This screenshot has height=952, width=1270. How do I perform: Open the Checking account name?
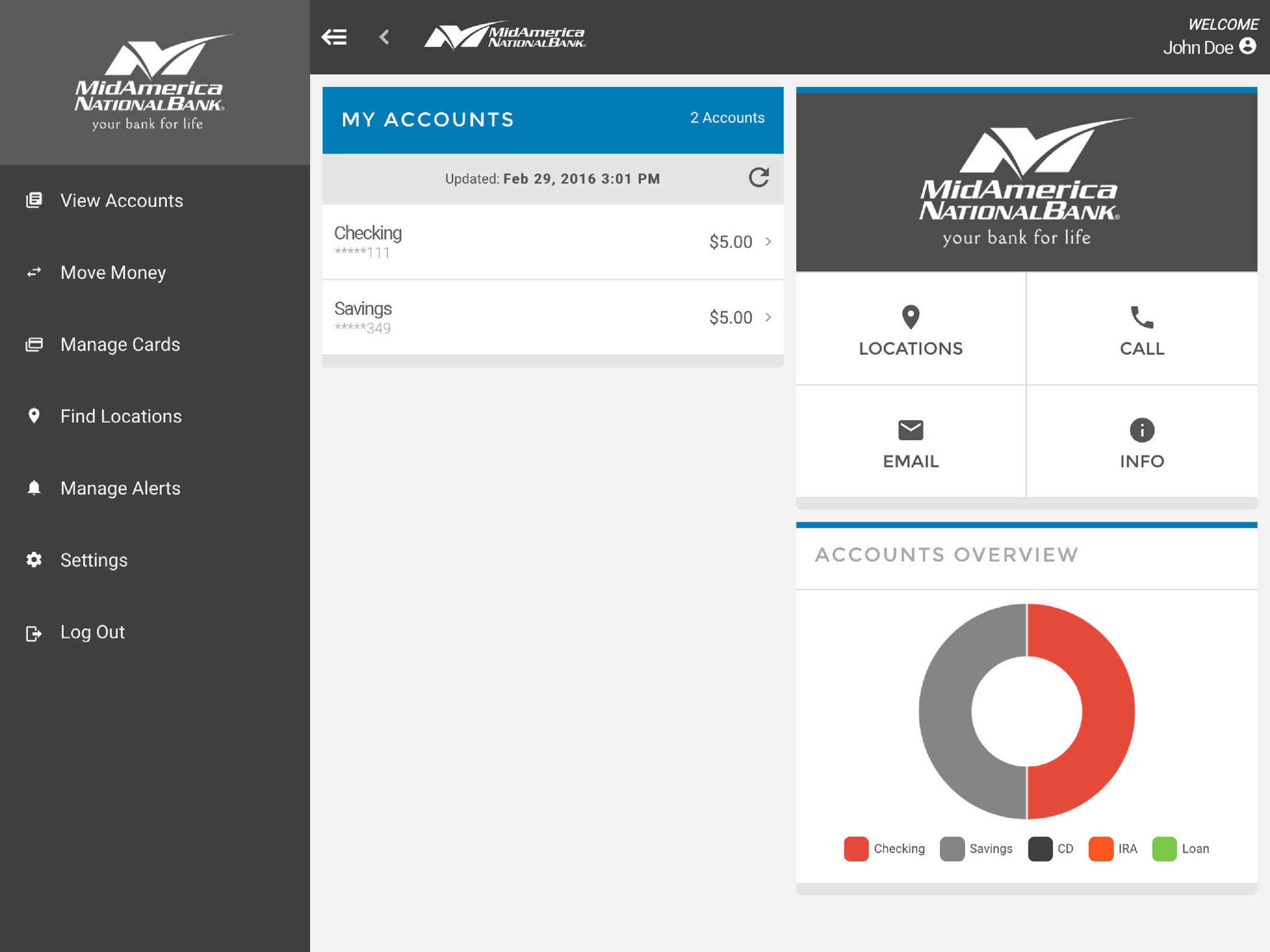coord(367,233)
